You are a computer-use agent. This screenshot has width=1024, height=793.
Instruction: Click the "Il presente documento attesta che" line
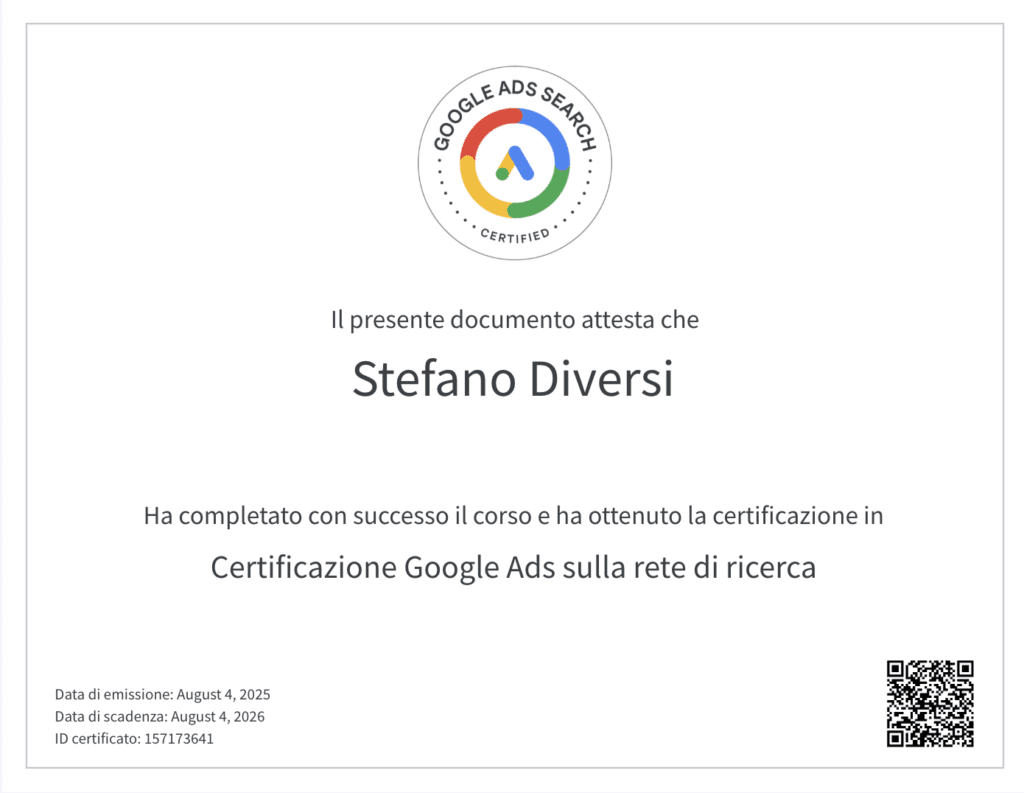pyautogui.click(x=514, y=321)
